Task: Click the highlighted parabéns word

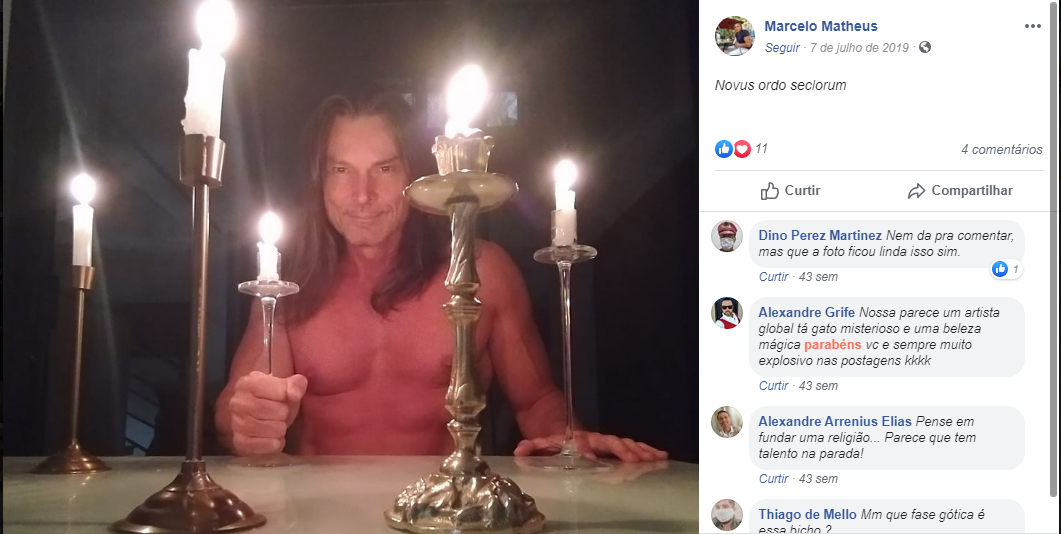Action: 832,344
